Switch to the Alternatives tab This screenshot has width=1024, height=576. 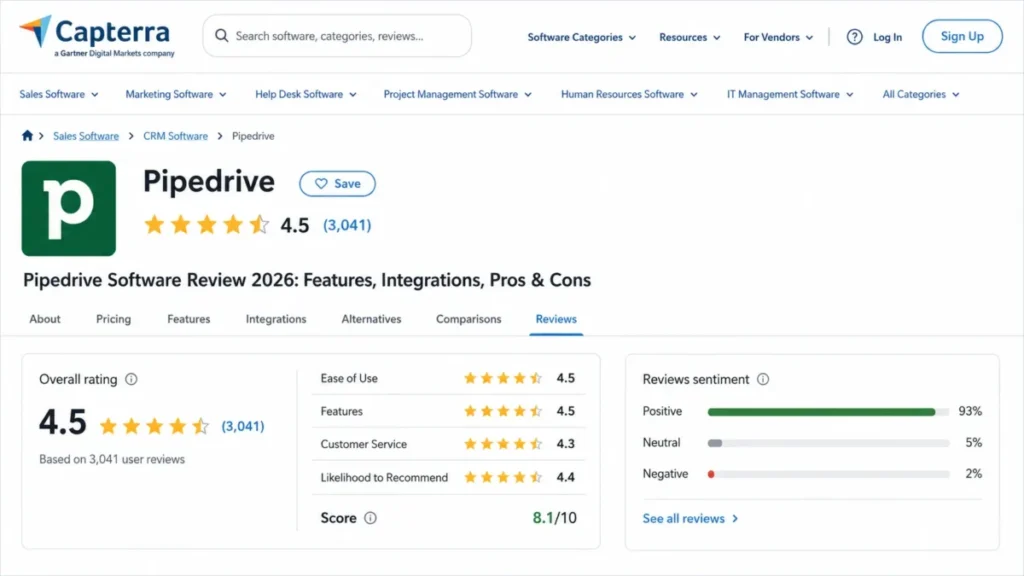(x=371, y=319)
